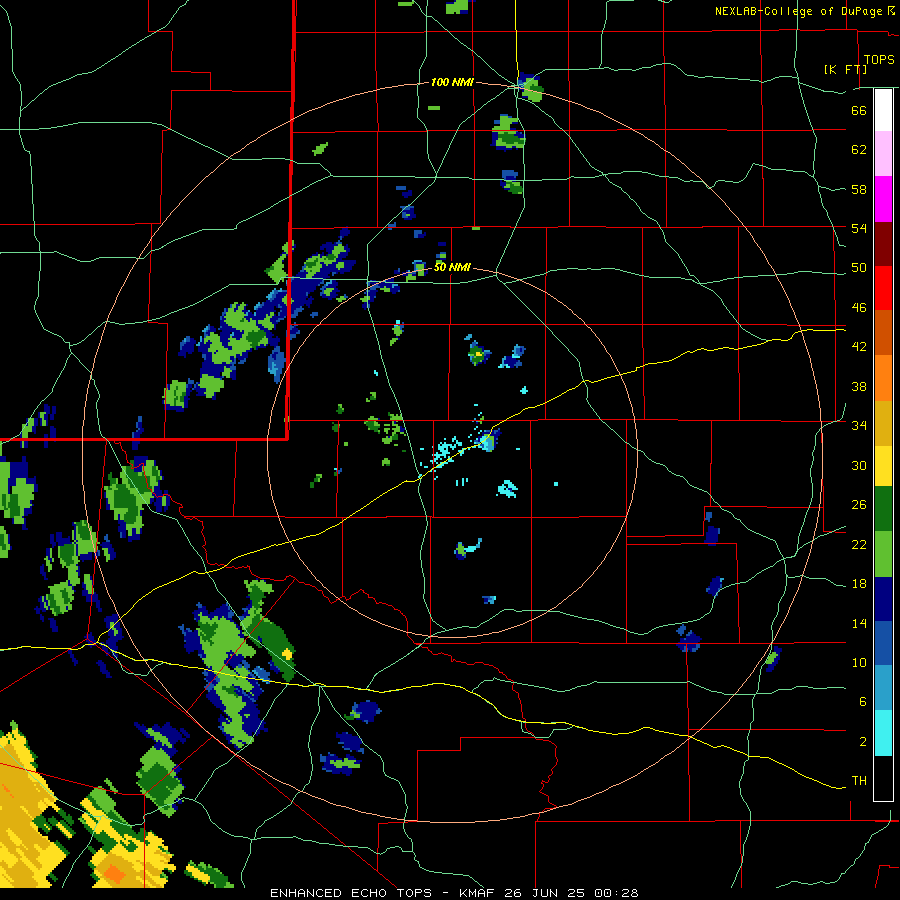Select the light green swatch between 18 and 22
This screenshot has height=900, width=900.
(x=883, y=554)
